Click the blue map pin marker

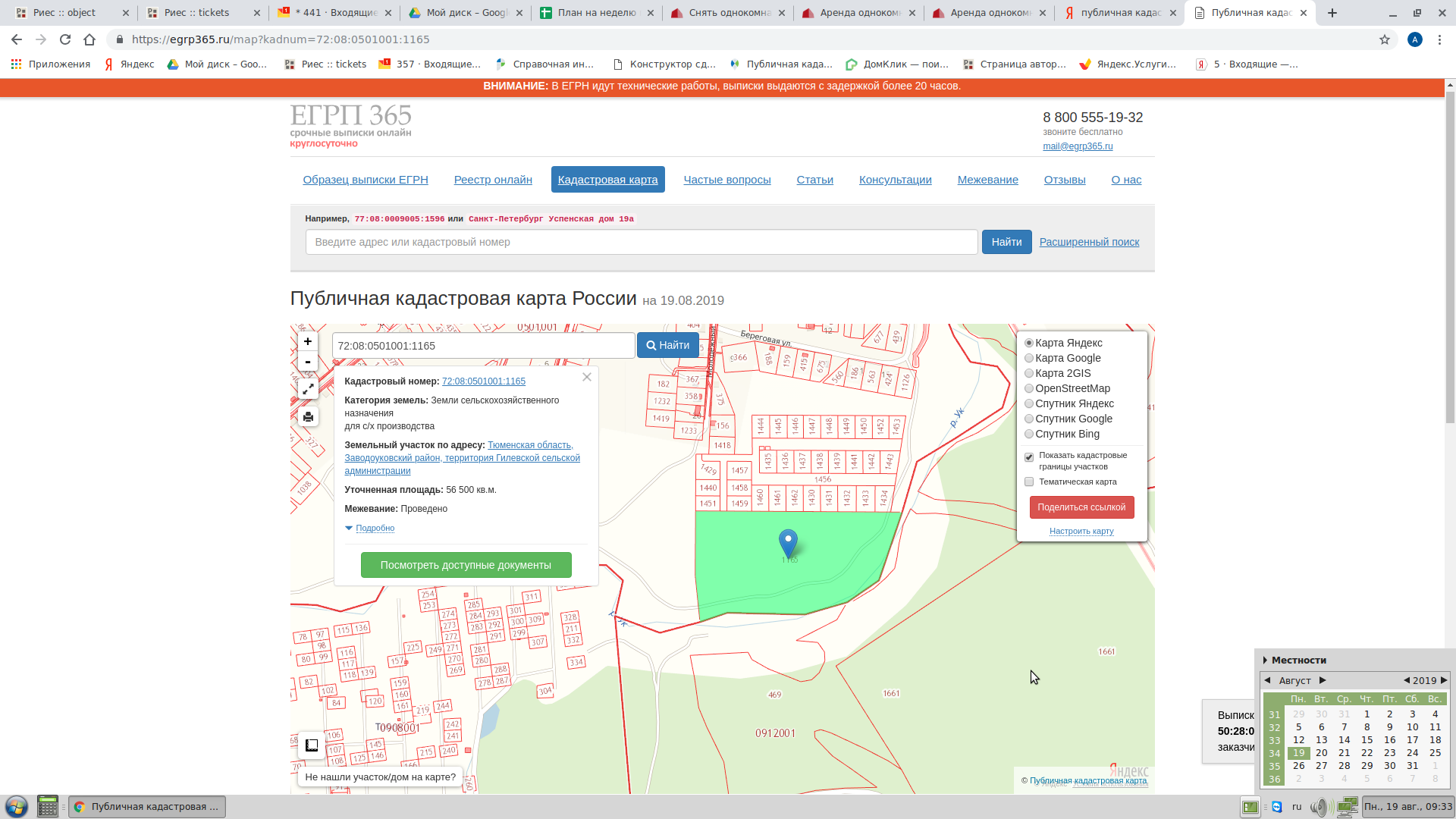(788, 544)
